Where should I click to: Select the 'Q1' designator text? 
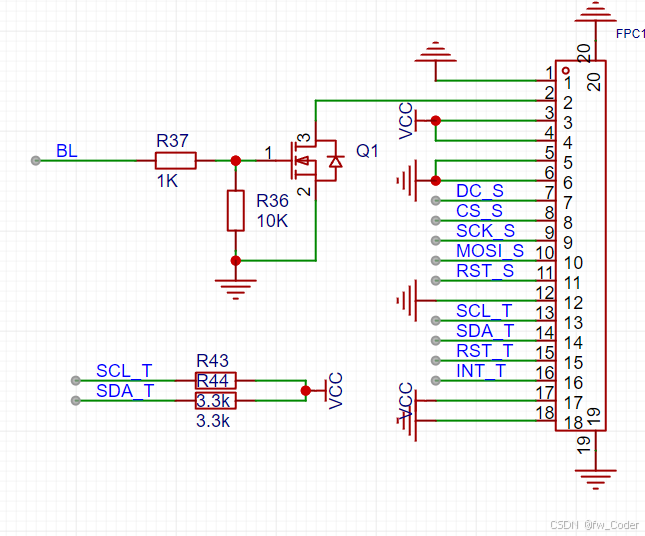[x=367, y=151]
